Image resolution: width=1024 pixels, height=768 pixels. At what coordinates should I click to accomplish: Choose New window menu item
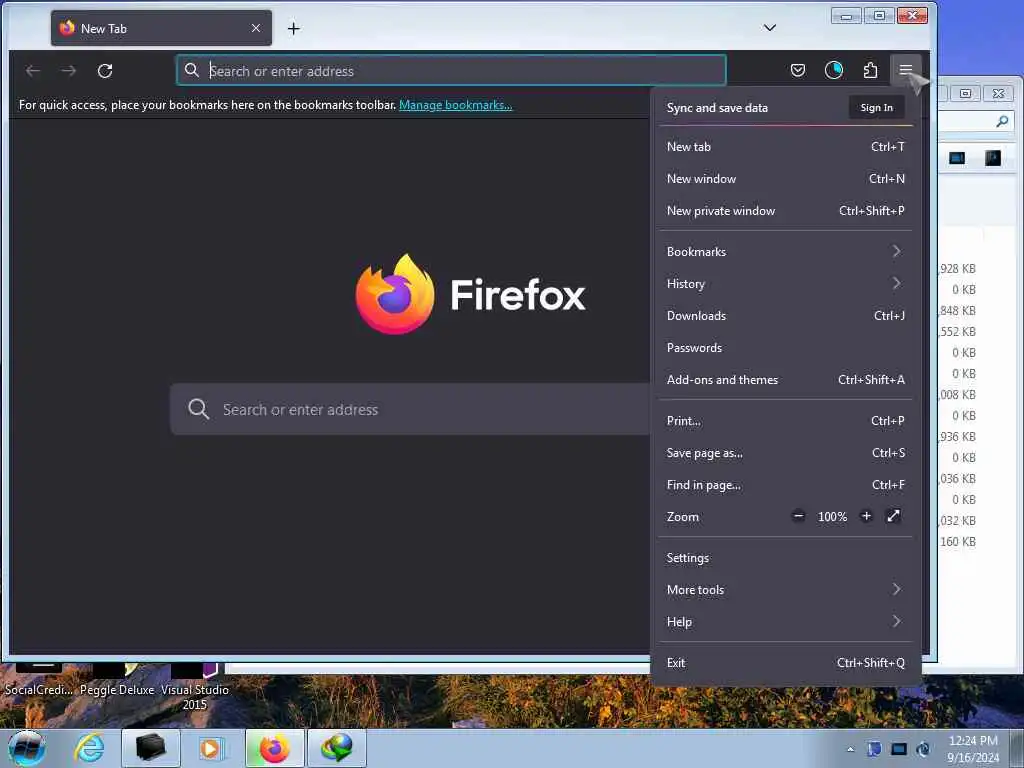click(786, 179)
